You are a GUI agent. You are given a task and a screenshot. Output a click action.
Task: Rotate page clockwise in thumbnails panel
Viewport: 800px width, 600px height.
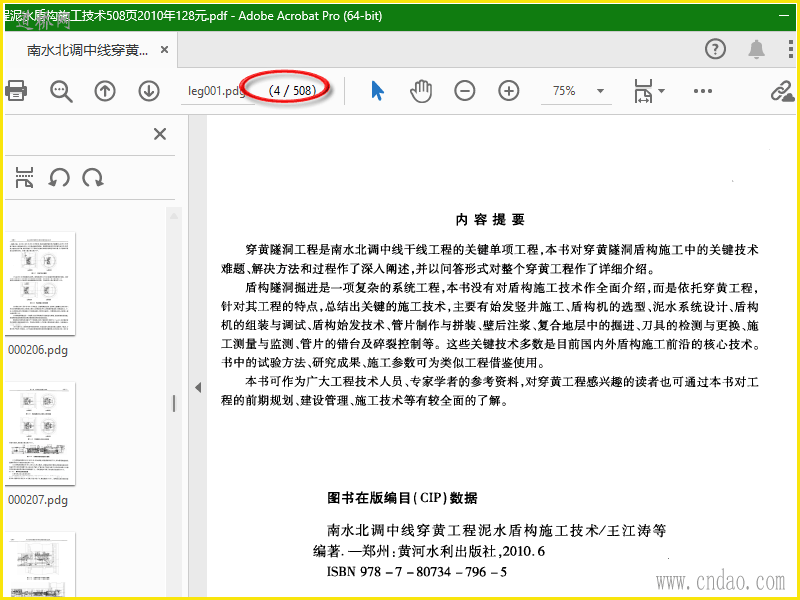93,178
